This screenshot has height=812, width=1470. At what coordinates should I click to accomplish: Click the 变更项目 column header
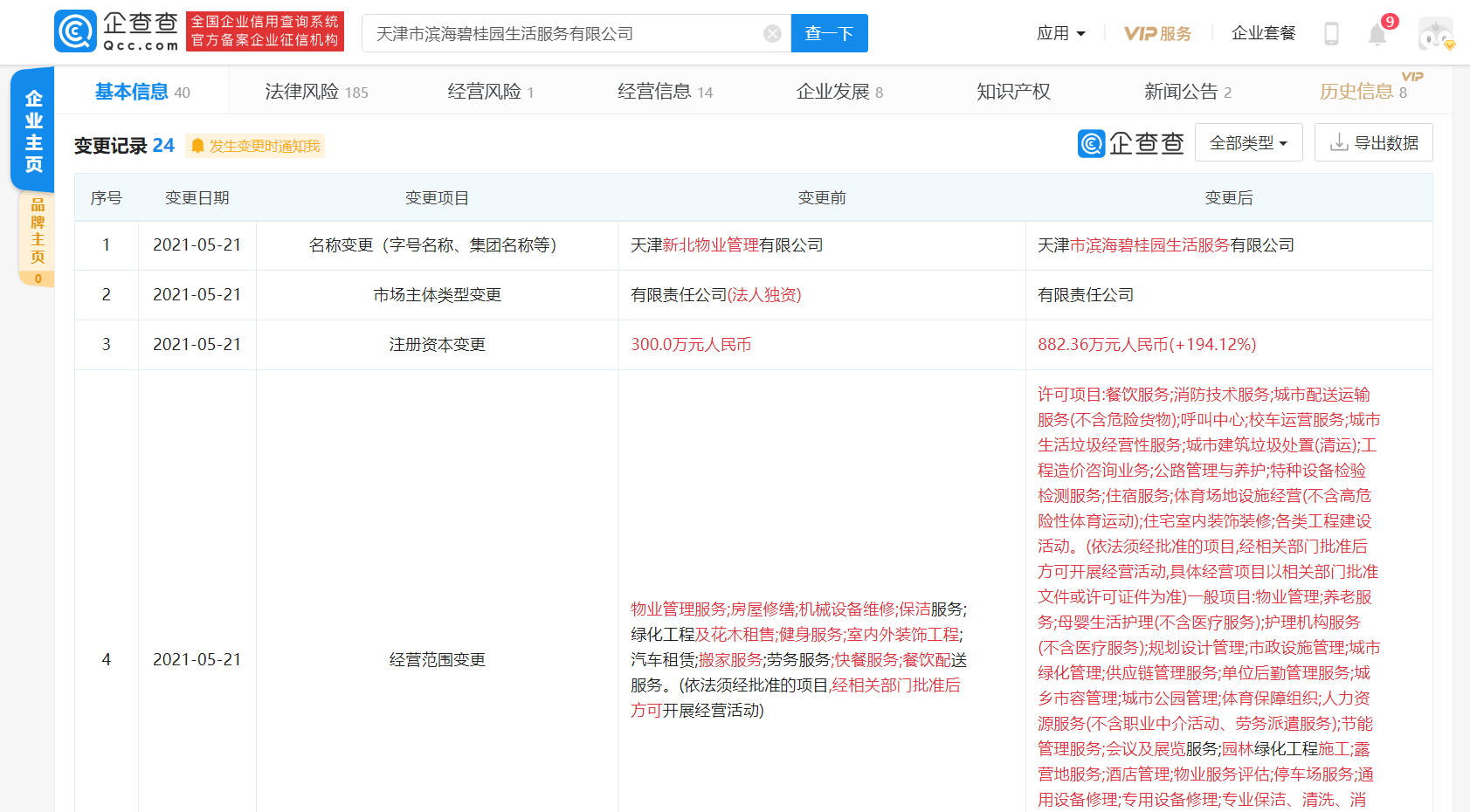tap(437, 198)
